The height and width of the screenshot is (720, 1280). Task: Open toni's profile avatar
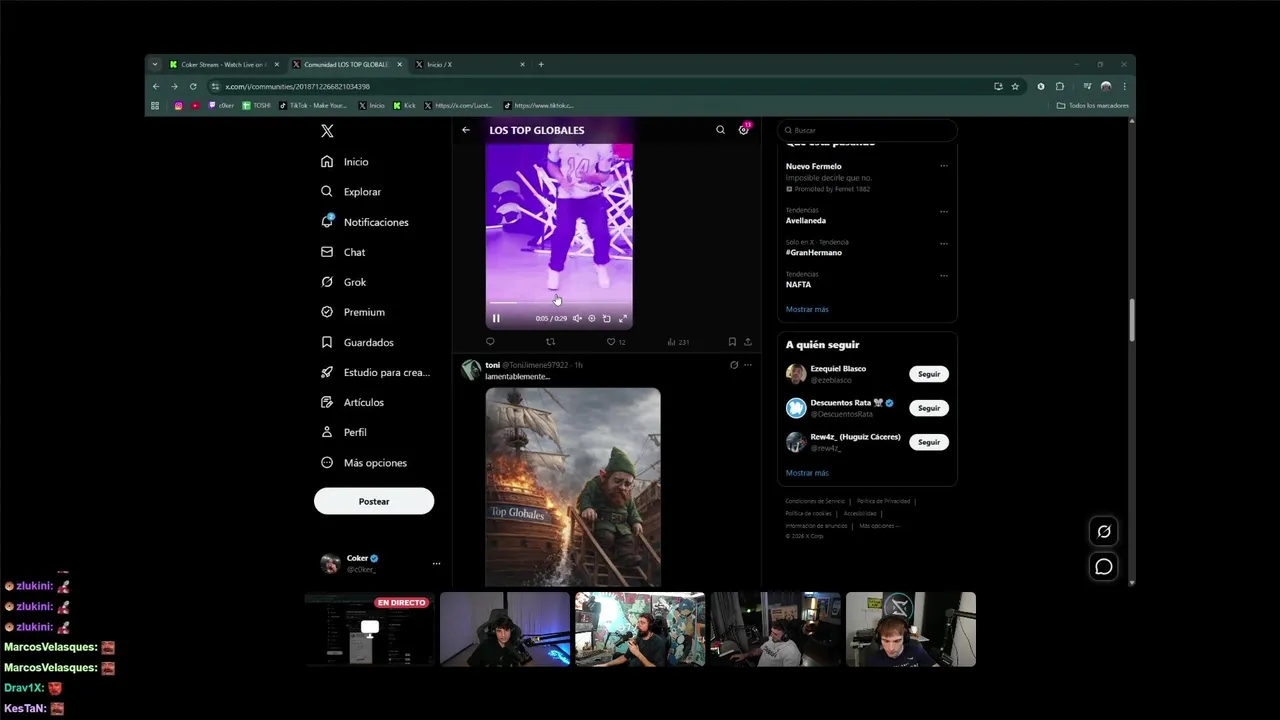470,370
